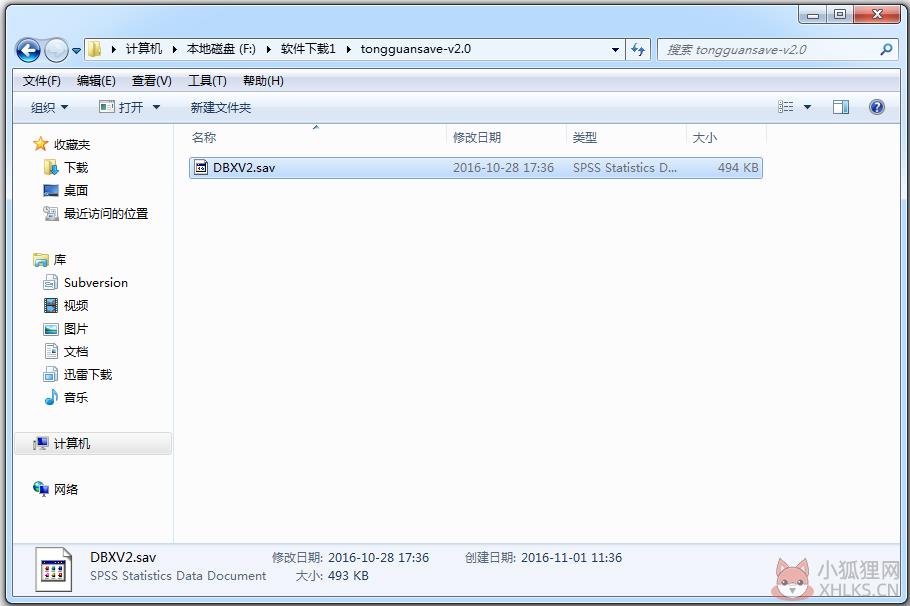Screen dimensions: 910x606
Task: Click the 打开 toolbar button
Action: [x=121, y=107]
